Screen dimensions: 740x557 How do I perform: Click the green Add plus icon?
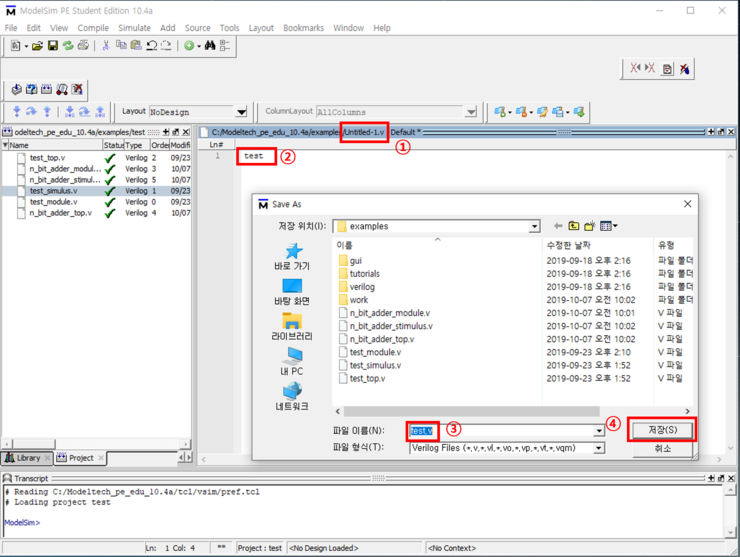click(x=189, y=45)
